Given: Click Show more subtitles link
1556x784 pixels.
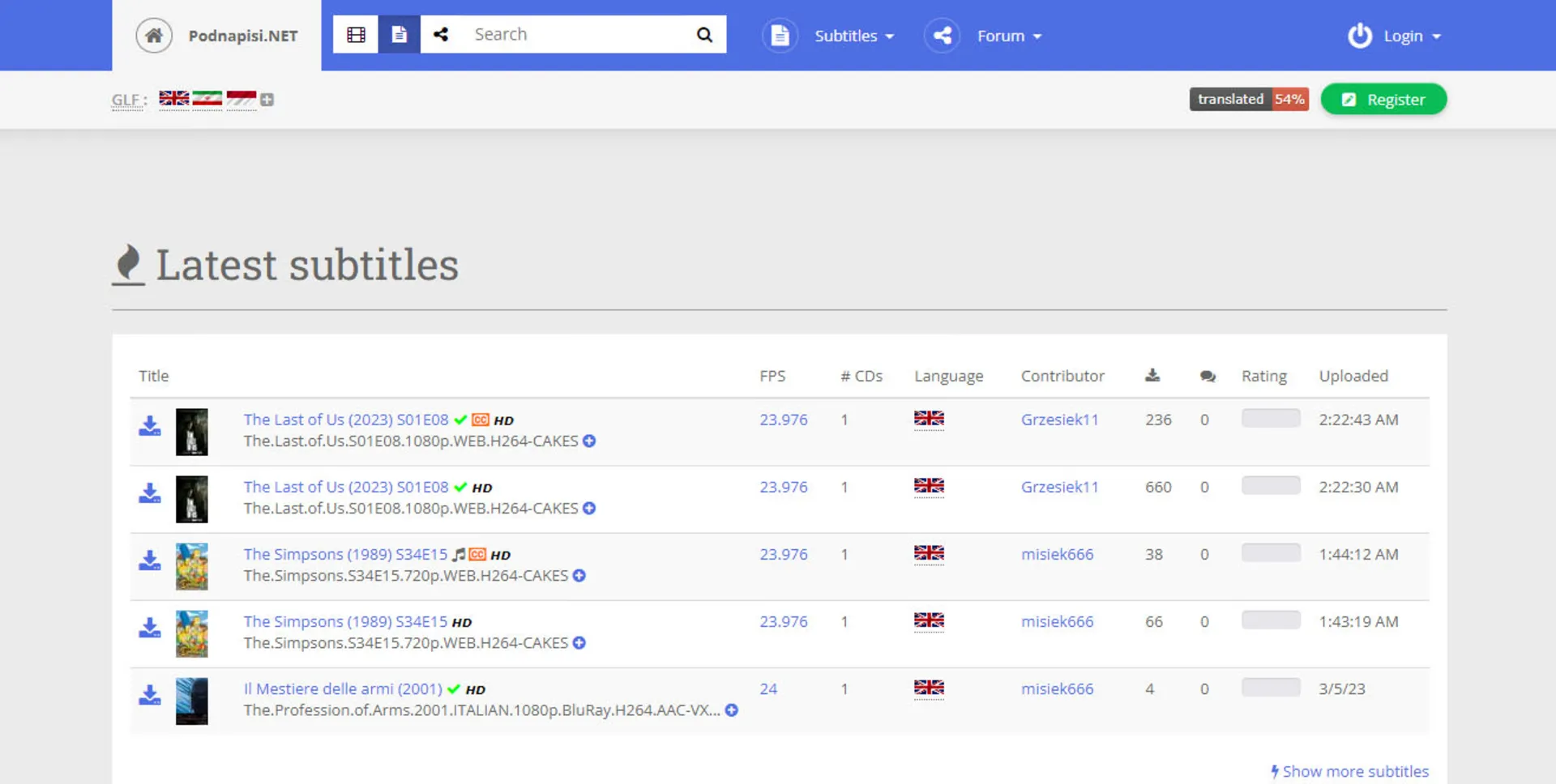Looking at the screenshot, I should coord(1354,771).
